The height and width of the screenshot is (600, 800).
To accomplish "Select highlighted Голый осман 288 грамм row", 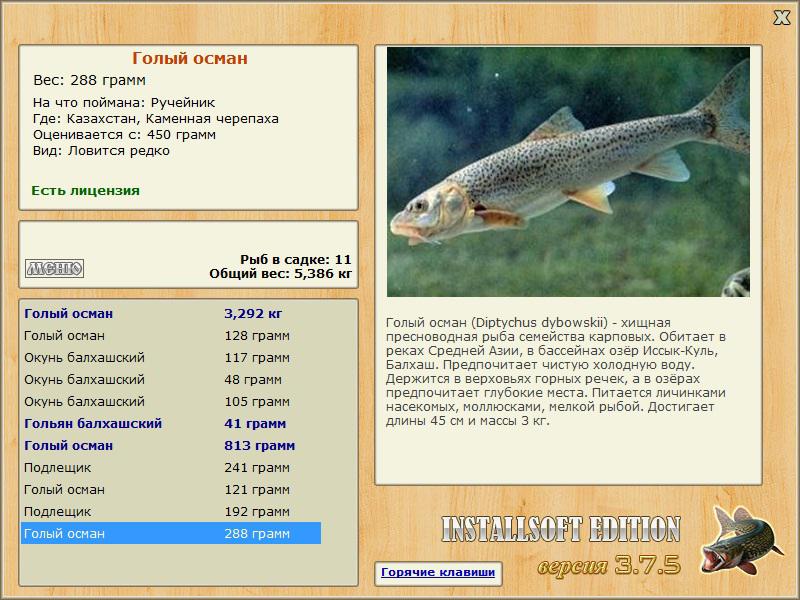I will click(171, 533).
